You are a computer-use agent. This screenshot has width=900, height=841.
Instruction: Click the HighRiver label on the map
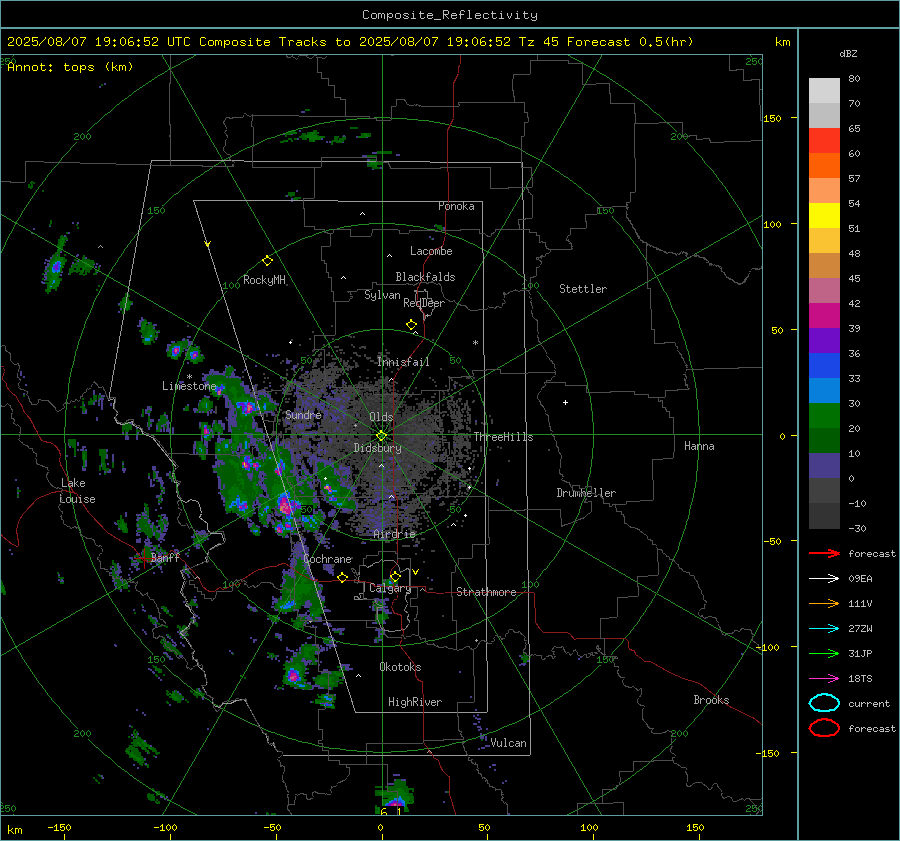tap(415, 702)
